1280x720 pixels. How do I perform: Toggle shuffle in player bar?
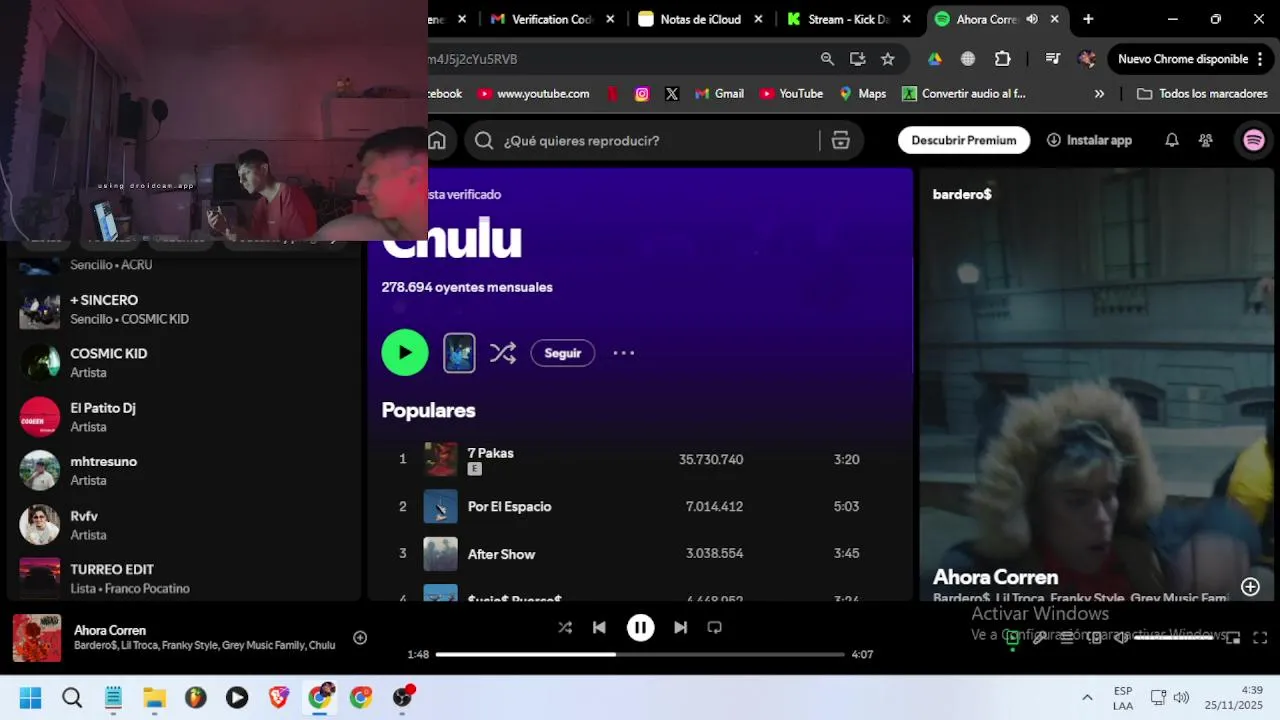(565, 627)
